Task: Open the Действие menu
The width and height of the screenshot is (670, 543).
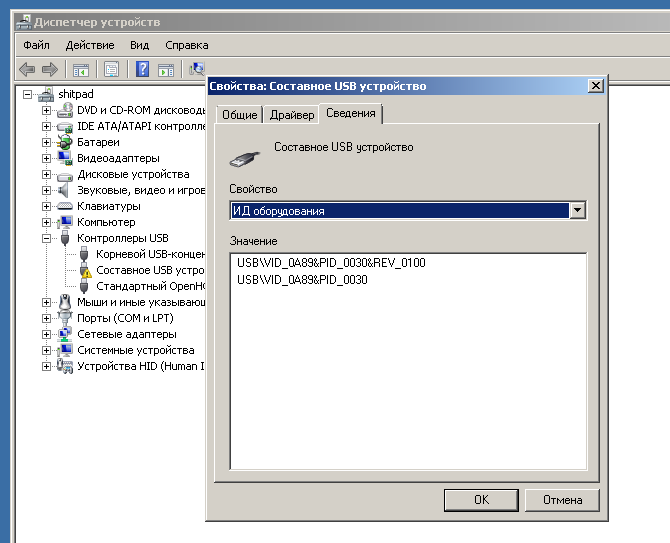Action: 90,45
